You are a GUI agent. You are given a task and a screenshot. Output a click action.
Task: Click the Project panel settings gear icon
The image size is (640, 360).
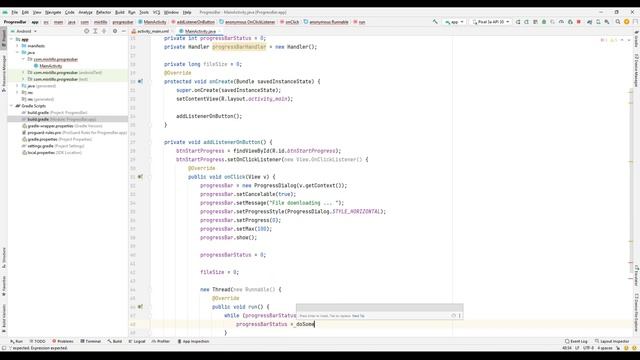click(x=115, y=31)
